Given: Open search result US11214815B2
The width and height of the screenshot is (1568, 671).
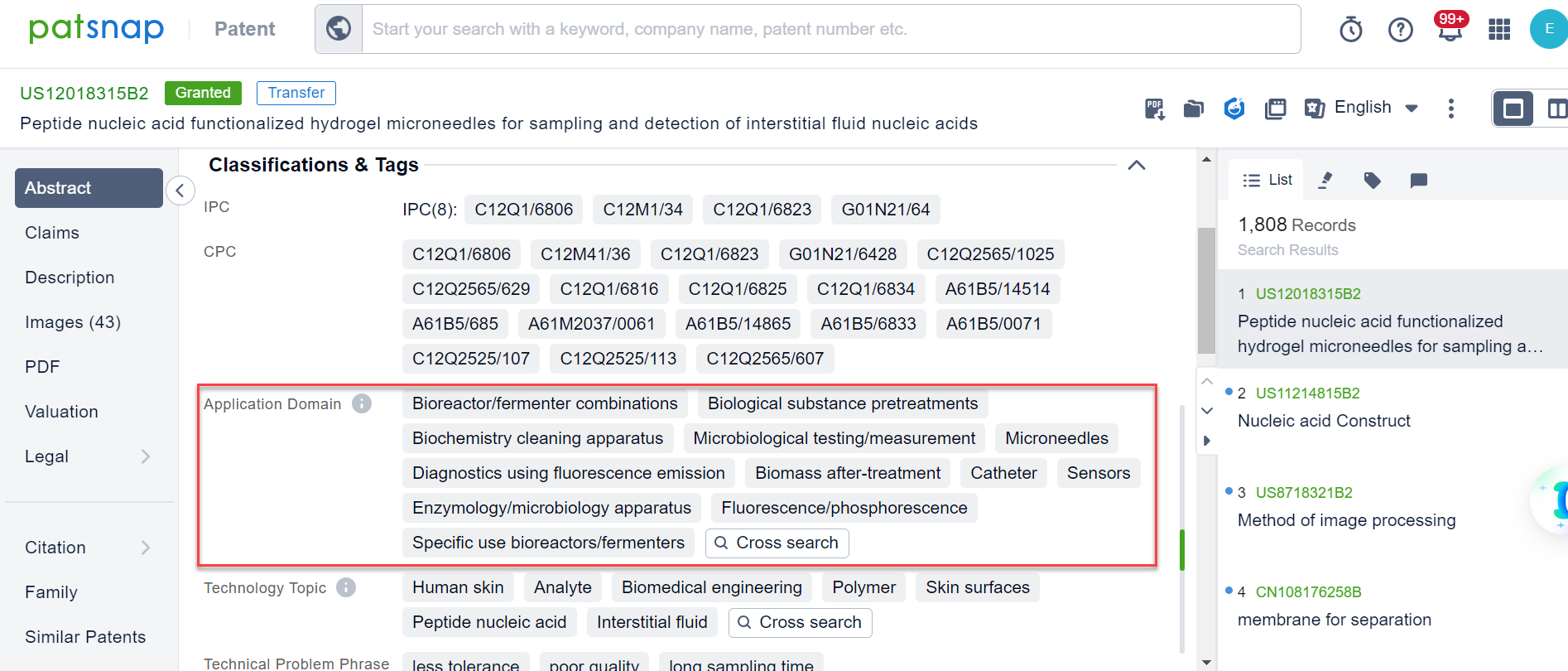Looking at the screenshot, I should coord(1307,393).
